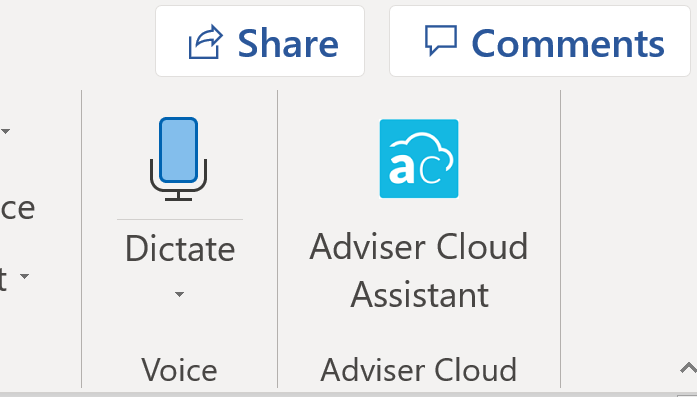This screenshot has height=397, width=697.
Task: Expand the Dictate dropdown arrow
Action: pos(179,294)
